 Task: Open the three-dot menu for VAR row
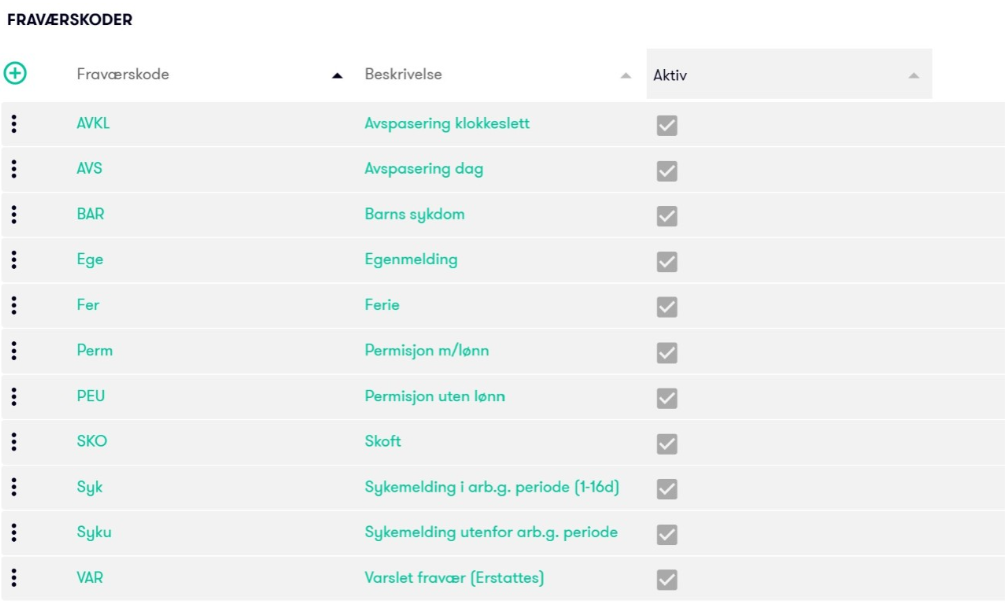pos(14,578)
